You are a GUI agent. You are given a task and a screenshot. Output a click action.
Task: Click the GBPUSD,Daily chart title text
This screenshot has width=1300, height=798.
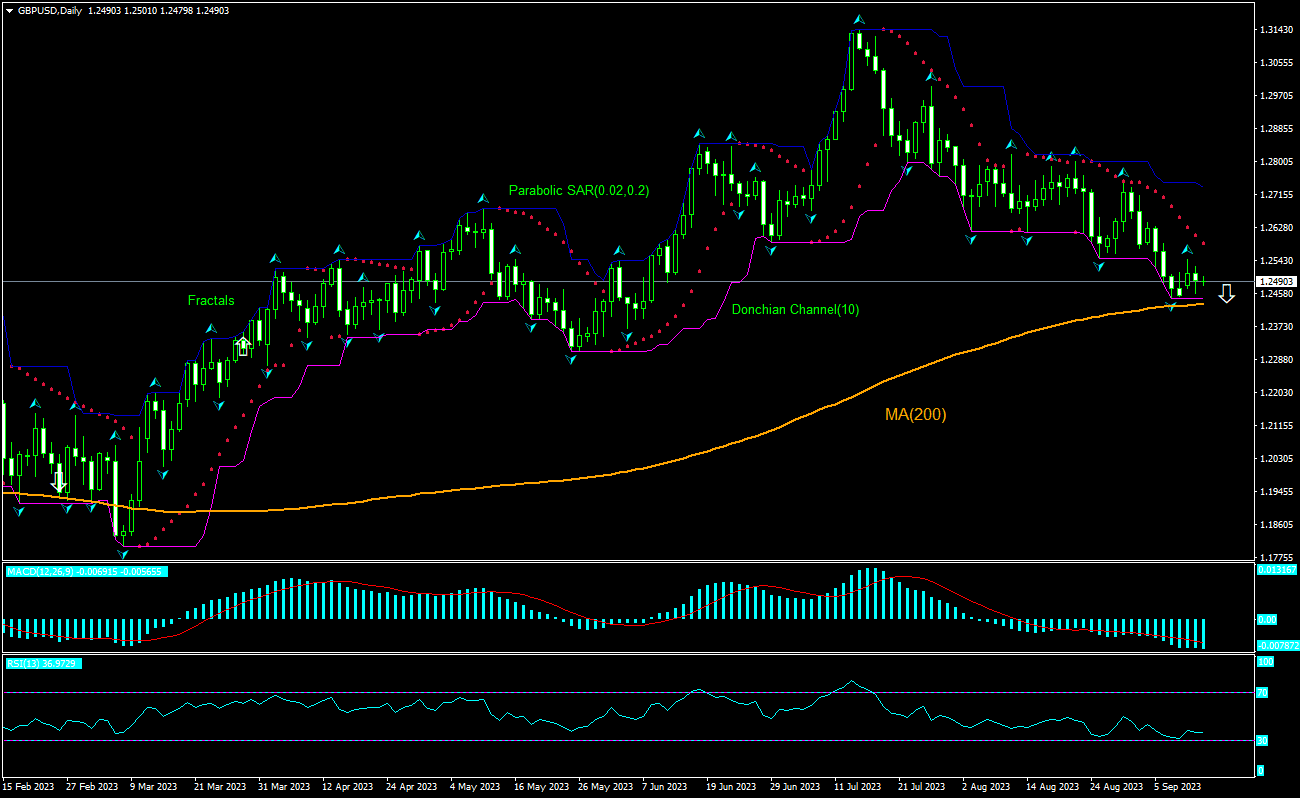pyautogui.click(x=50, y=10)
